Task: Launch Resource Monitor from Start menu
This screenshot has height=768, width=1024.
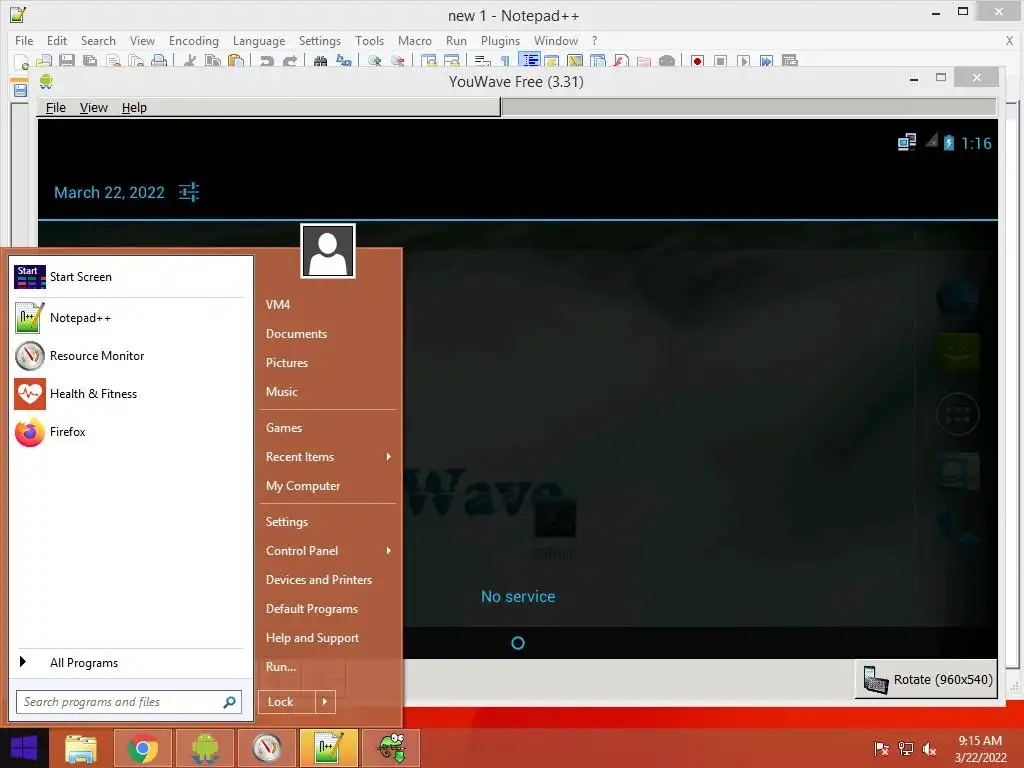Action: pos(129,356)
